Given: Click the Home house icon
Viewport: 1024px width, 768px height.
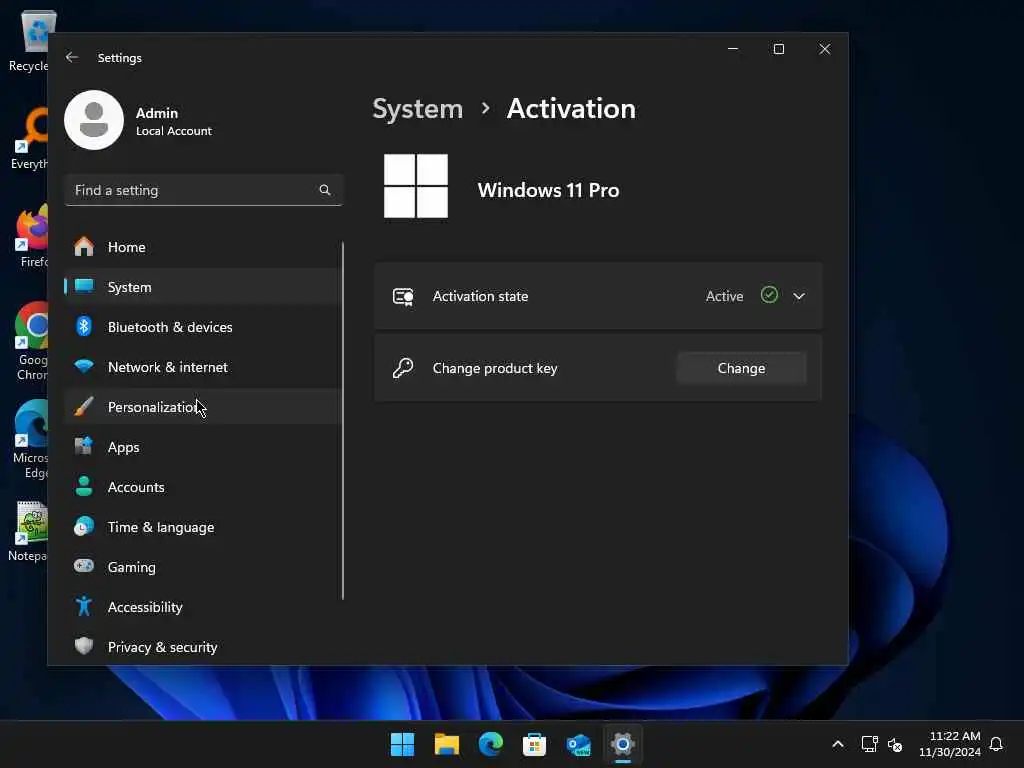Looking at the screenshot, I should pyautogui.click(x=84, y=247).
